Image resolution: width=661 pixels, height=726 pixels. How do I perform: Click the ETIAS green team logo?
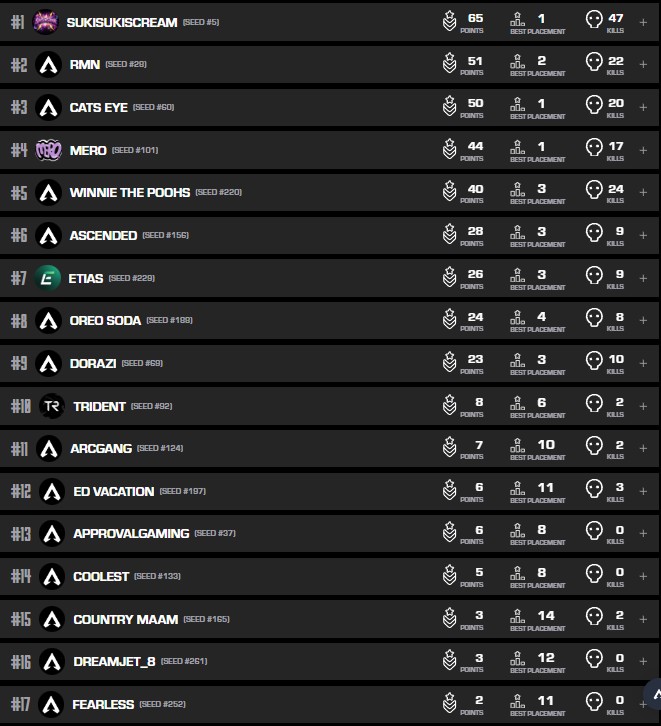click(48, 278)
